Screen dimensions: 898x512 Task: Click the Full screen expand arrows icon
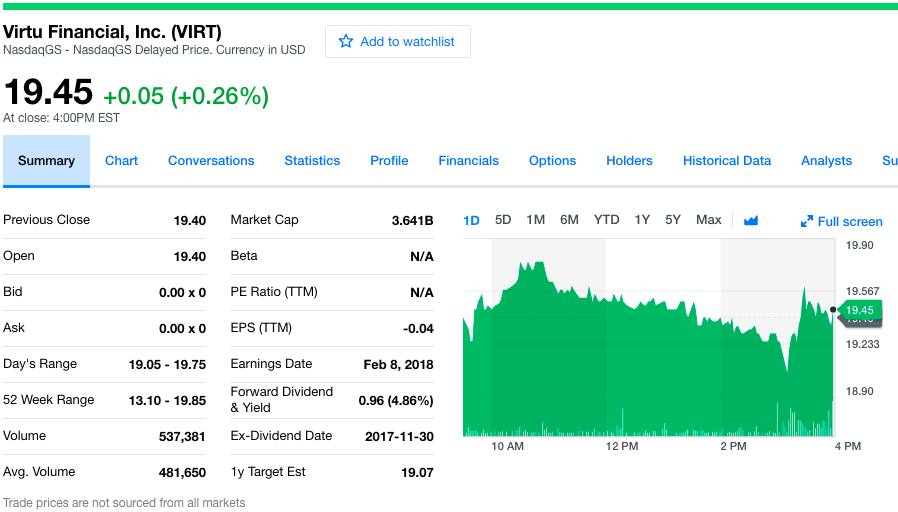[807, 222]
